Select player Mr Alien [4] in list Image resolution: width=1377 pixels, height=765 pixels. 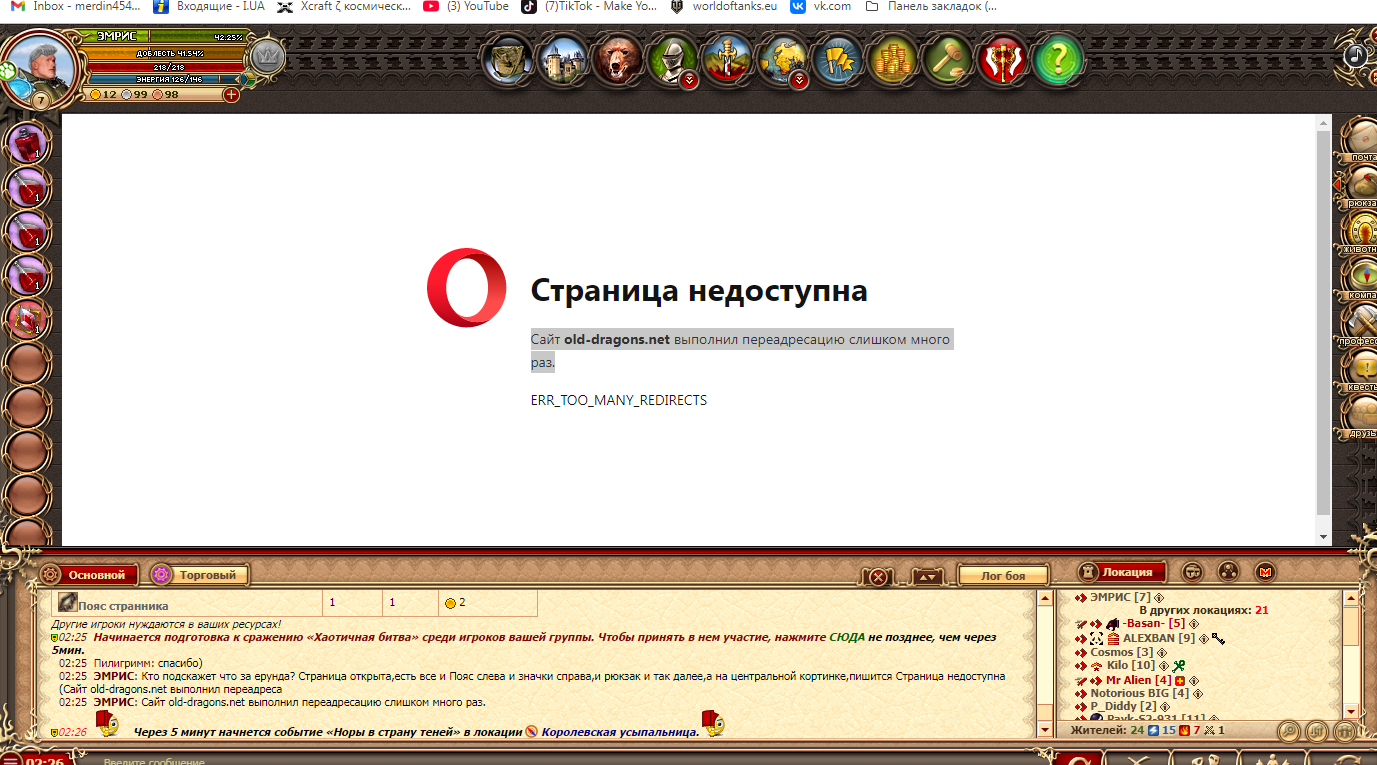(1138, 680)
